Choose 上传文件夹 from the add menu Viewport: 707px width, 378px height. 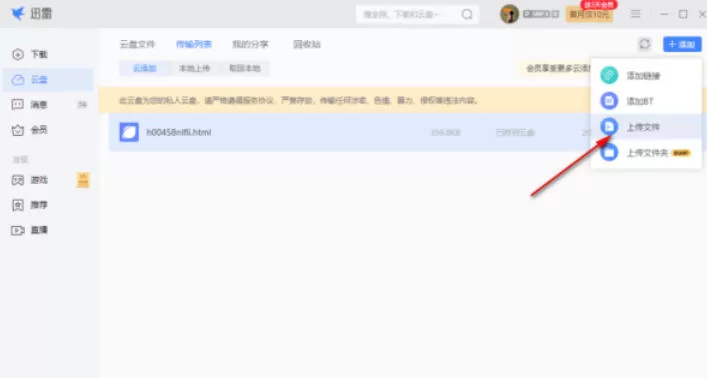click(x=646, y=153)
